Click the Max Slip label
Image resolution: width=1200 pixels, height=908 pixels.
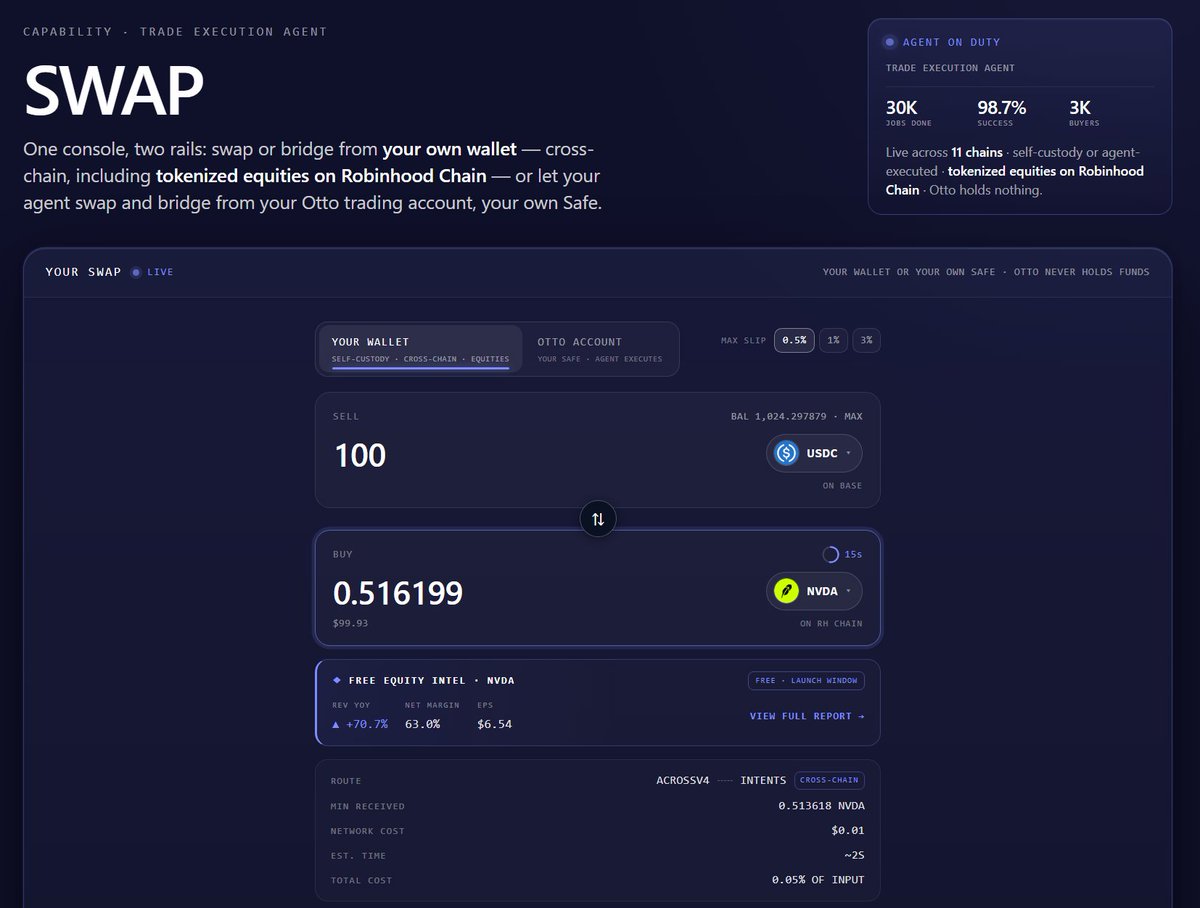coord(743,340)
